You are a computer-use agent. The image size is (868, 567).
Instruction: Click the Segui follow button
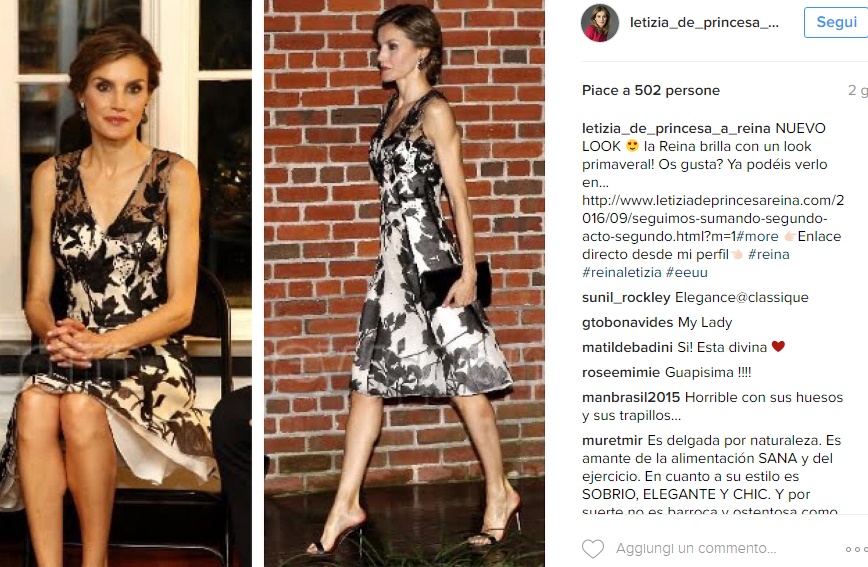click(x=836, y=22)
